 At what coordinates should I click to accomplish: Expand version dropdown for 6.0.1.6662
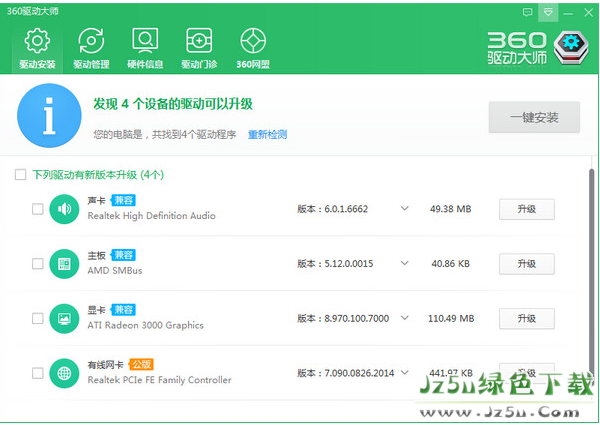404,208
